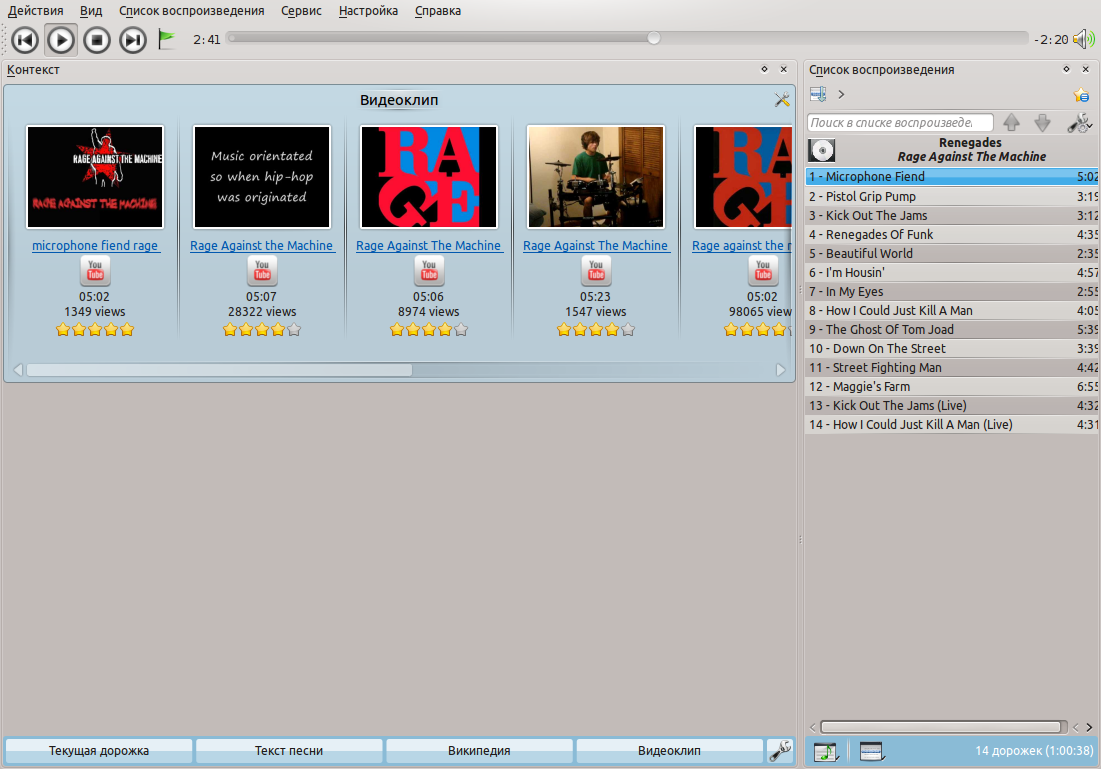
Task: Open the Справка menu
Action: (x=437, y=11)
